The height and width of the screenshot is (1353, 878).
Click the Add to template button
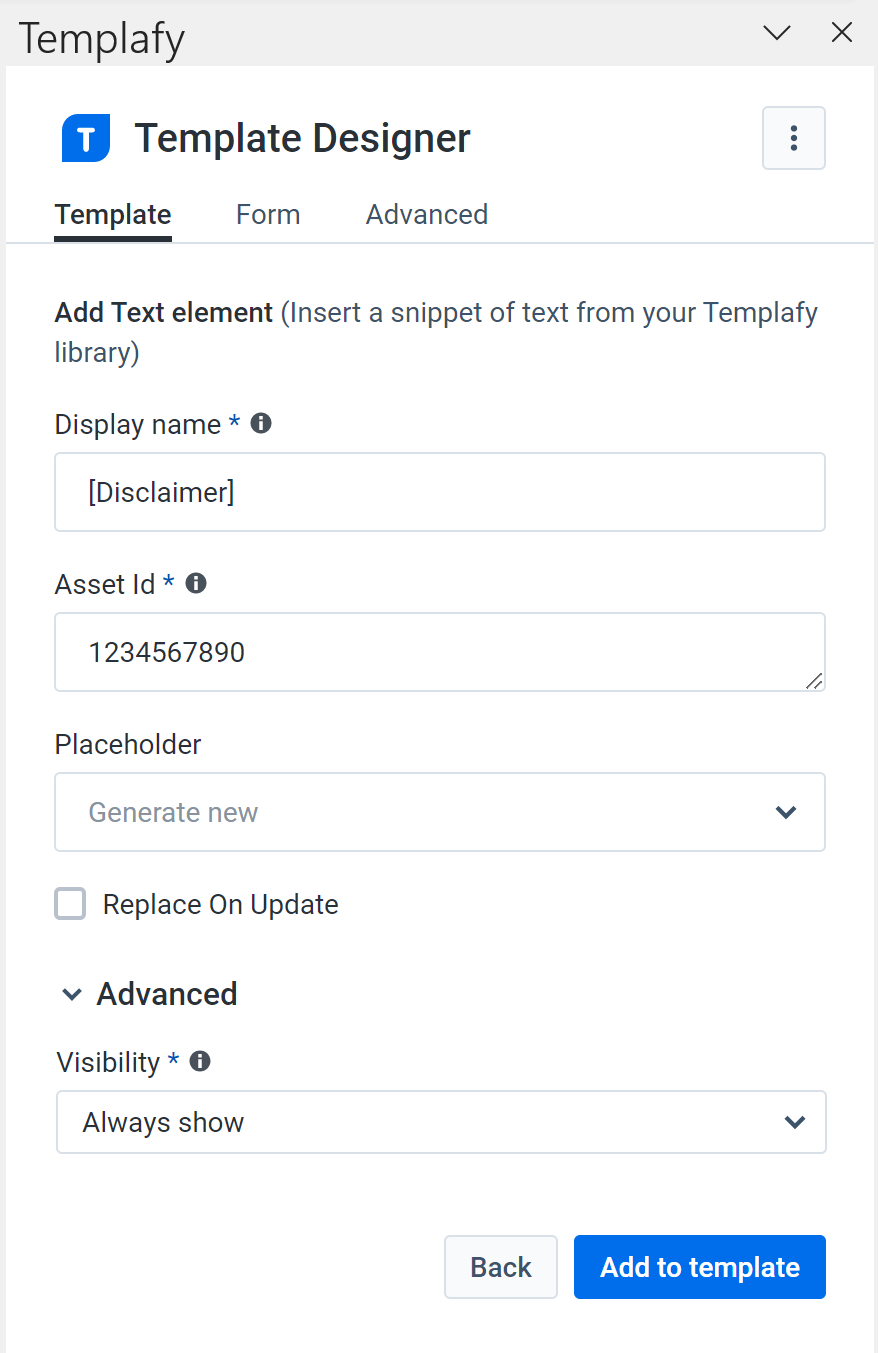click(699, 1266)
